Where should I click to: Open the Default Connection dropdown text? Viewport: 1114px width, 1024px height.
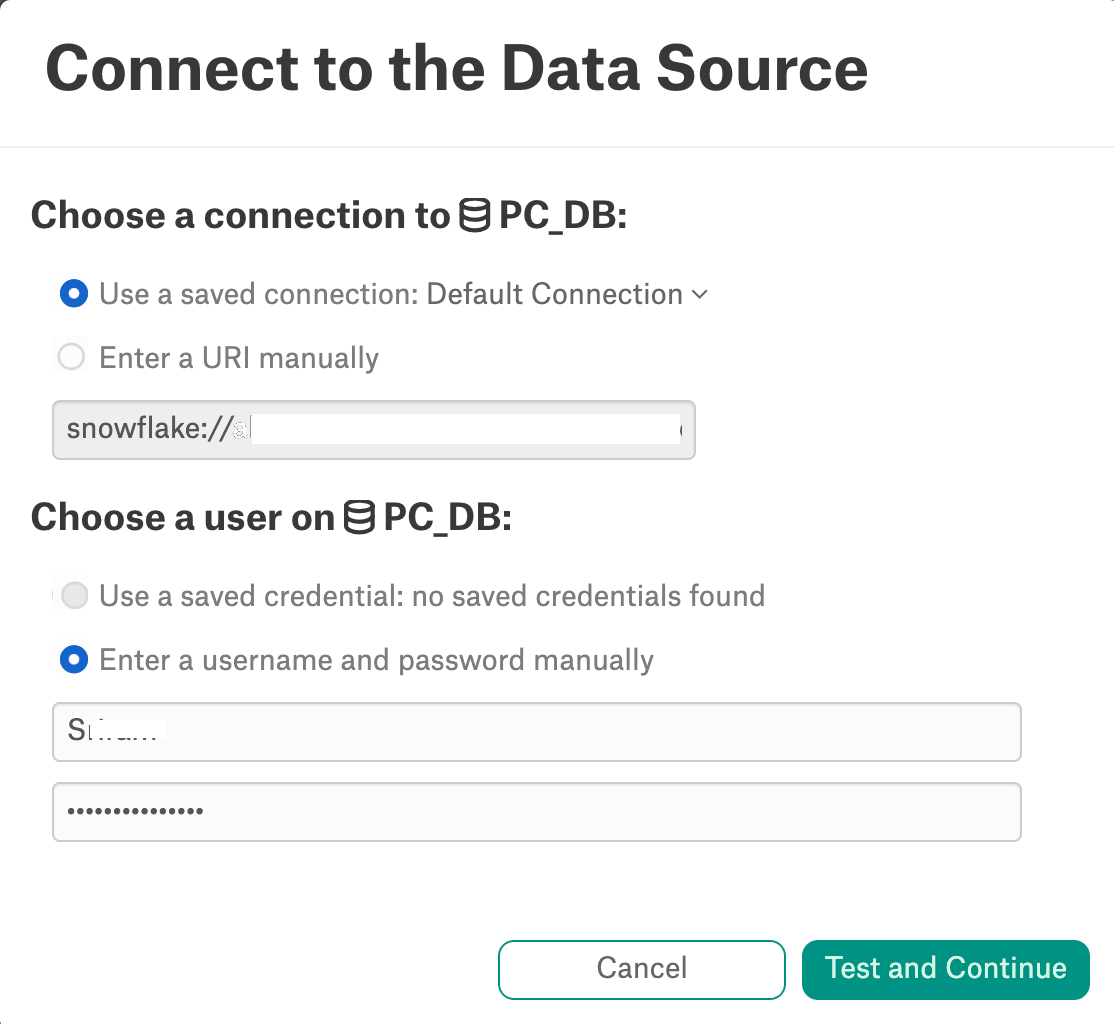pyautogui.click(x=554, y=294)
